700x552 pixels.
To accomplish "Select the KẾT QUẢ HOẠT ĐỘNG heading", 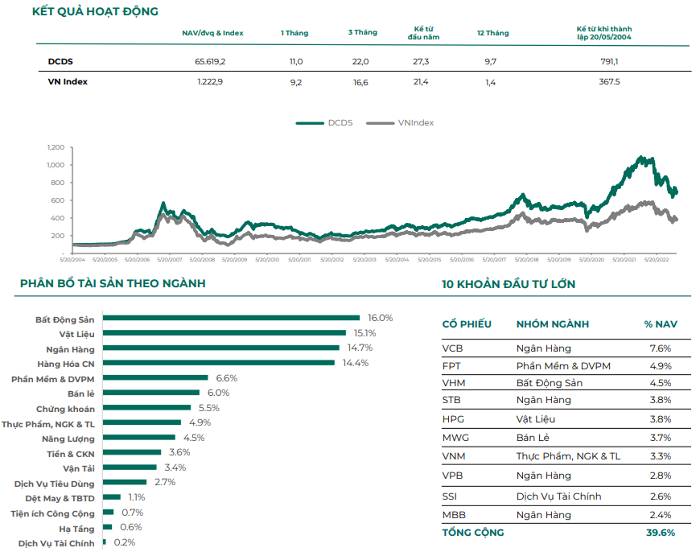I will click(x=95, y=11).
